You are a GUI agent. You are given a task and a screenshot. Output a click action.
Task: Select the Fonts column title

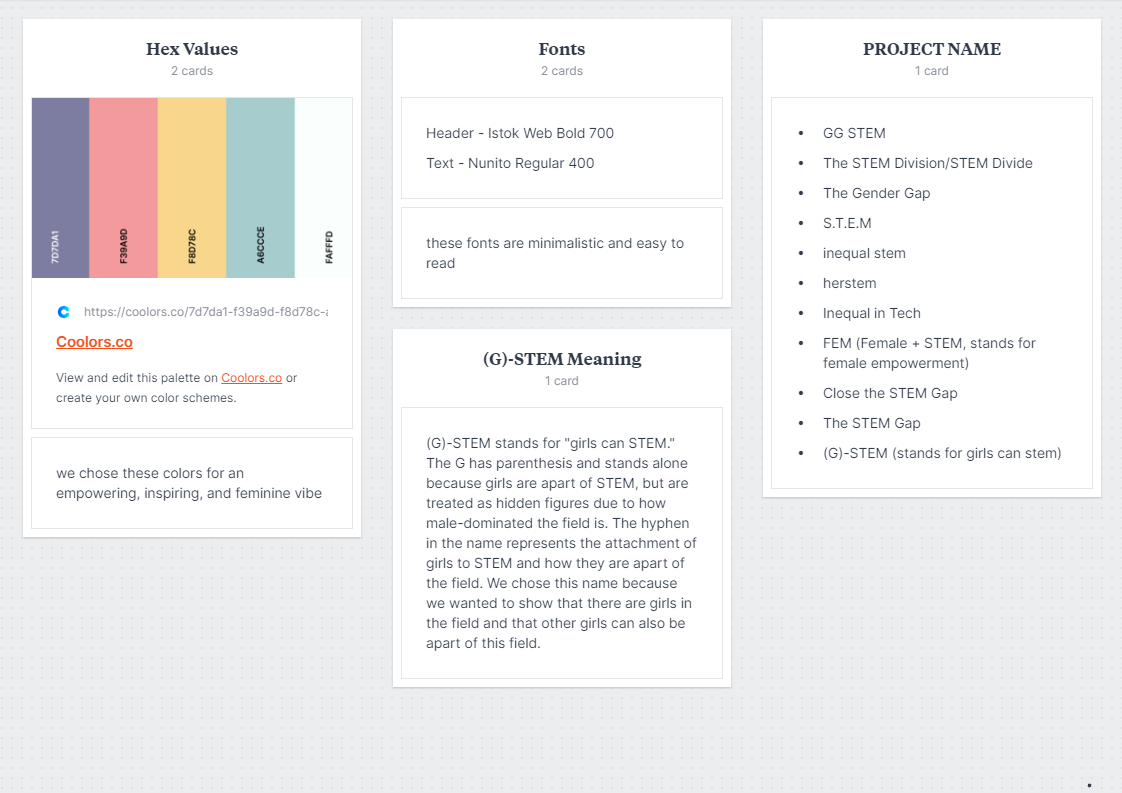[x=562, y=49]
